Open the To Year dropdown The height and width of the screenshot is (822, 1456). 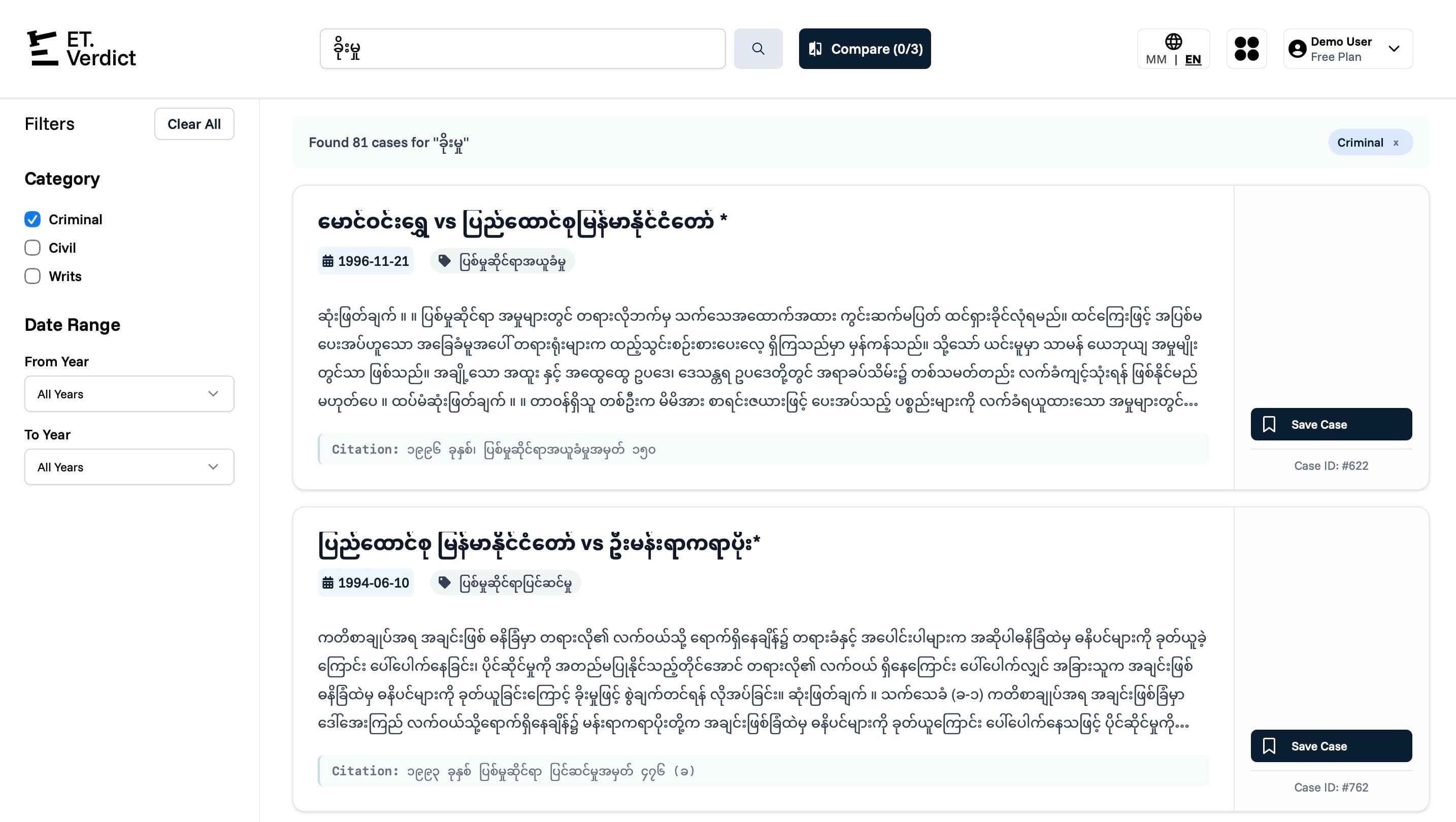click(129, 467)
